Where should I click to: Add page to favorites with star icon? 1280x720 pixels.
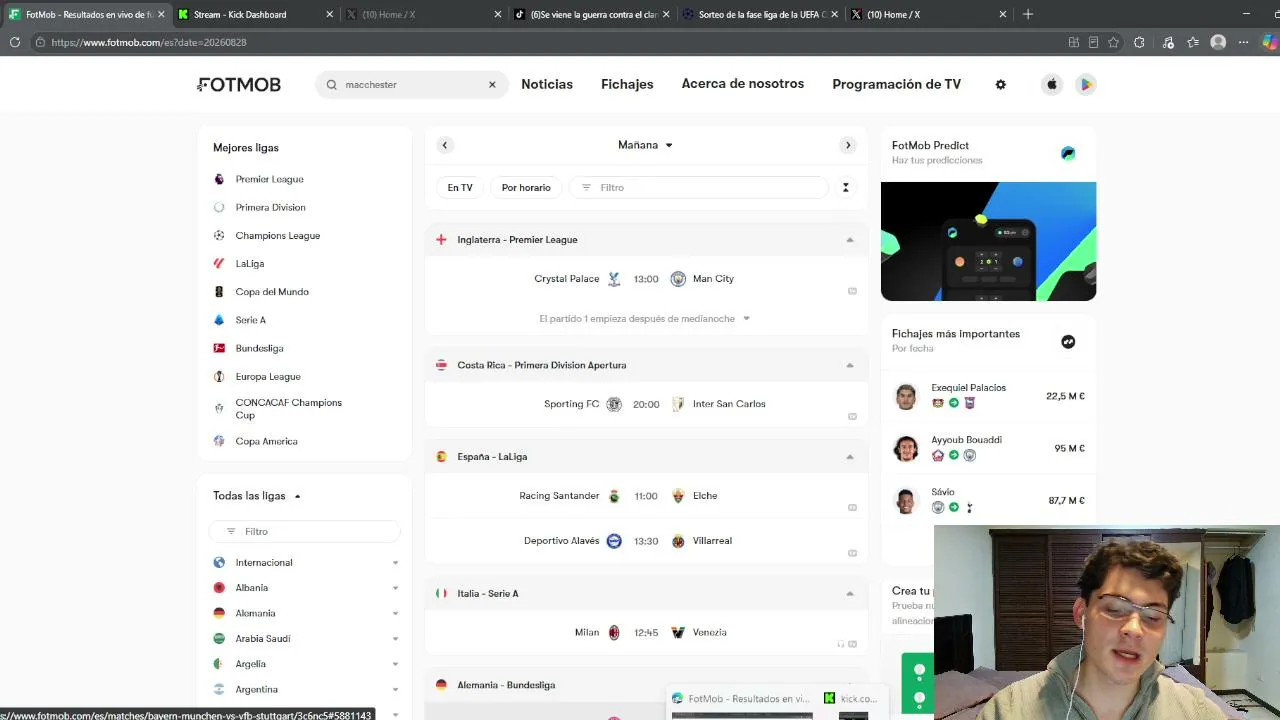click(x=1113, y=42)
